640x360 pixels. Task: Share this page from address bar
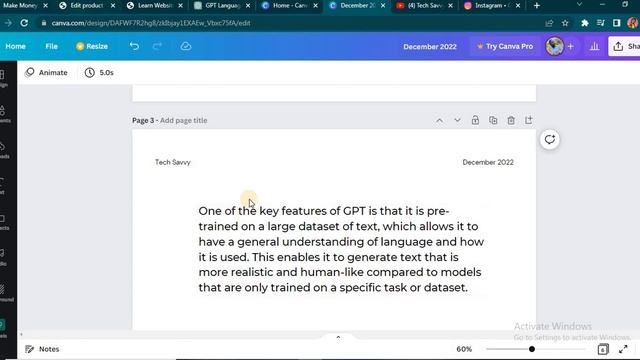pyautogui.click(x=549, y=23)
